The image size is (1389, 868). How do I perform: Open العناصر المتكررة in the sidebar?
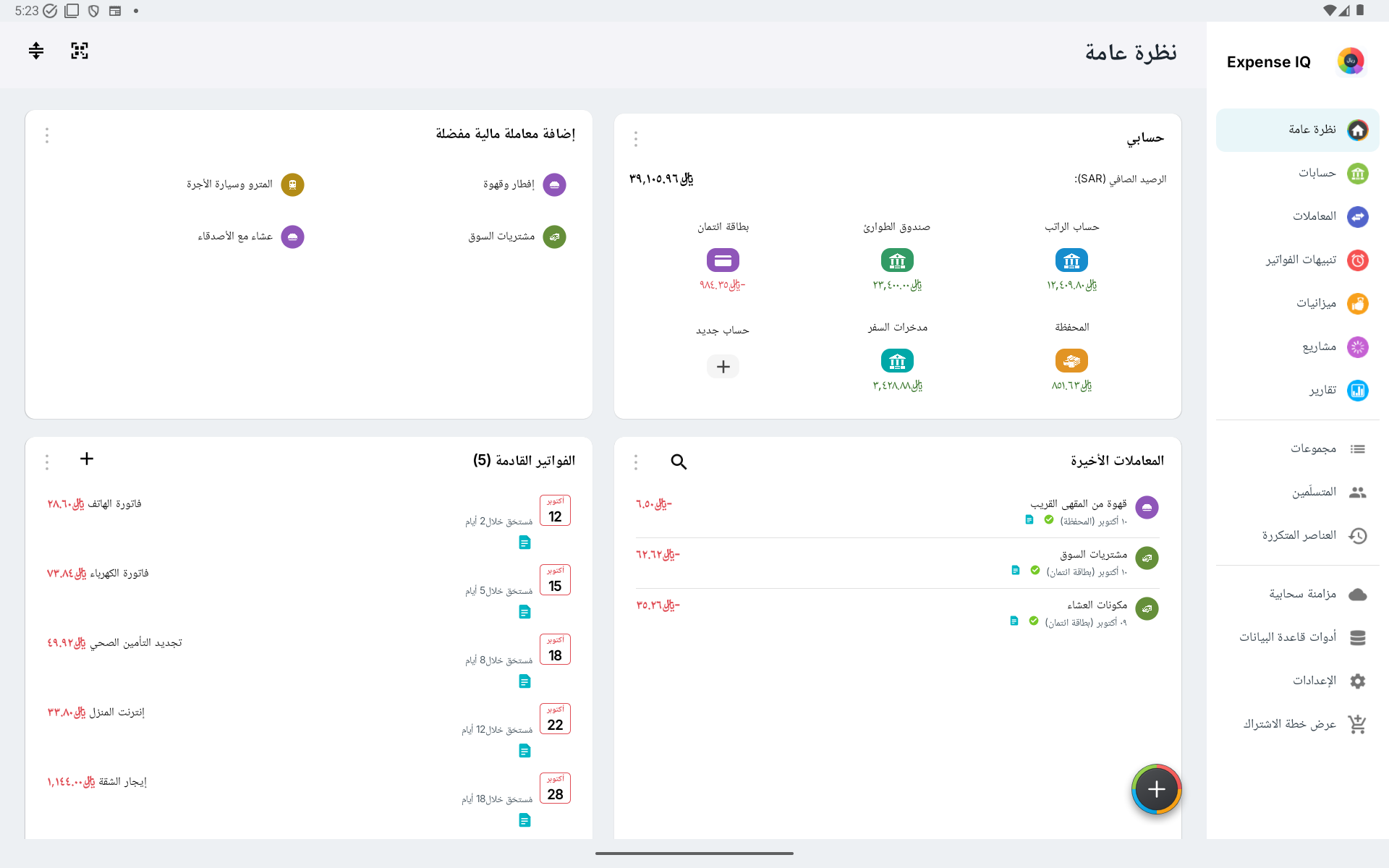[1297, 536]
